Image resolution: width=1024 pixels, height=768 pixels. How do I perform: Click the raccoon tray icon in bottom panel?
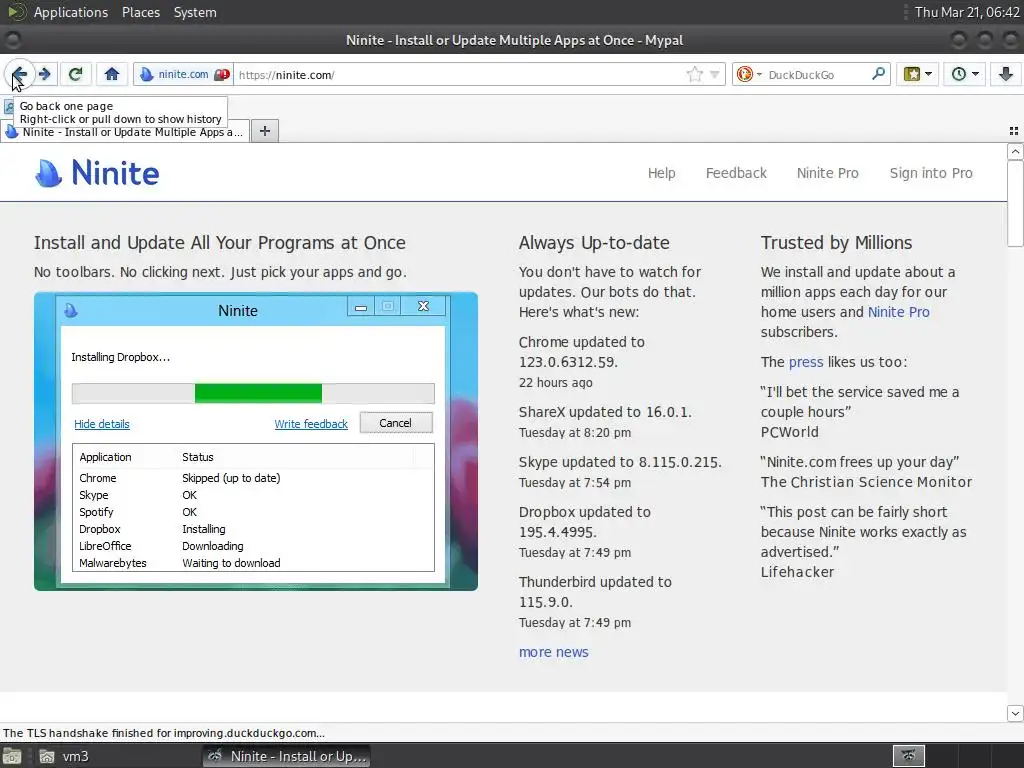pyautogui.click(x=908, y=756)
